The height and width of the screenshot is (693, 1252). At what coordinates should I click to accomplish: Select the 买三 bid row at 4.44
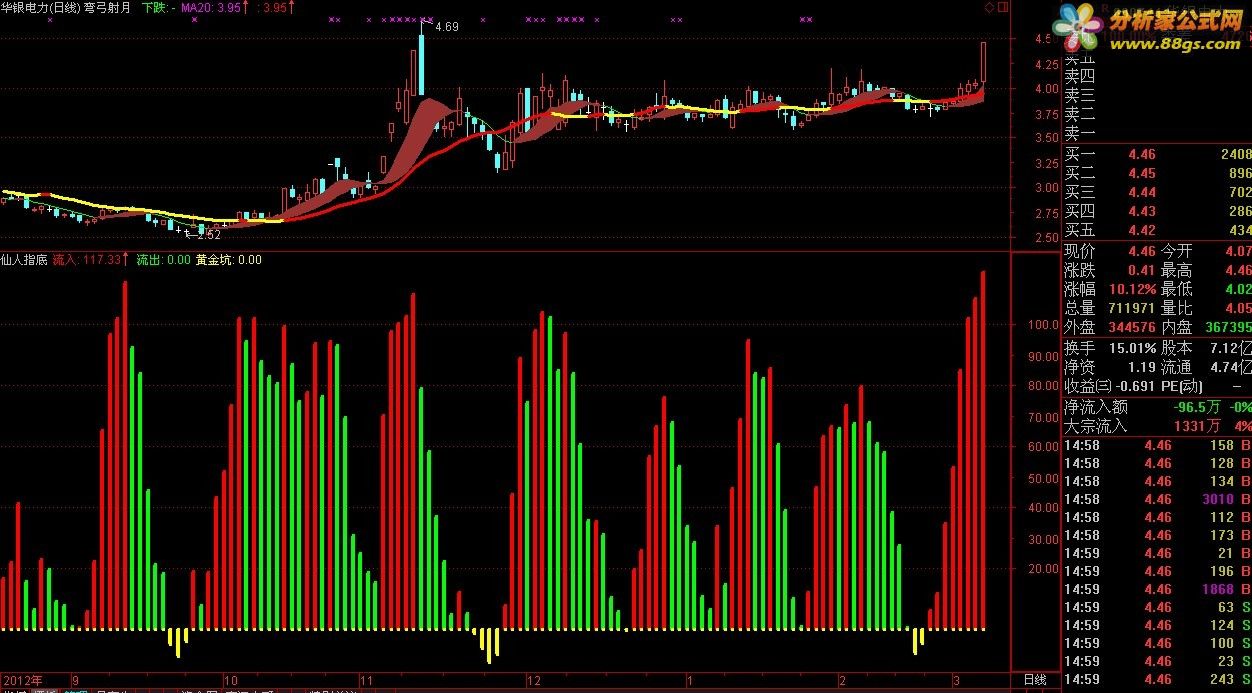(1156, 192)
